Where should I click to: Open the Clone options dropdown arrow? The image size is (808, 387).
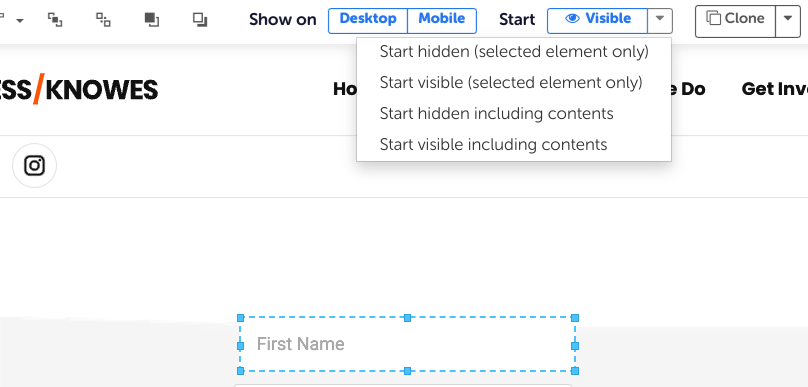click(x=787, y=22)
